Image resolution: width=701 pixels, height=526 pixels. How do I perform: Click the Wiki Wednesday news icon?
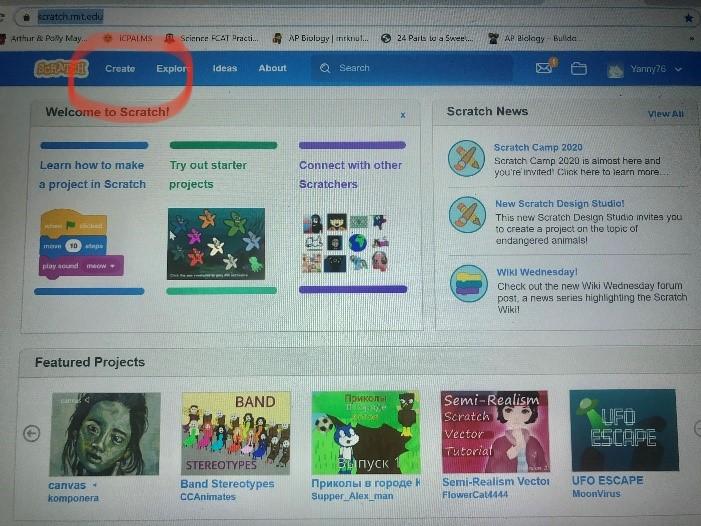coord(469,283)
